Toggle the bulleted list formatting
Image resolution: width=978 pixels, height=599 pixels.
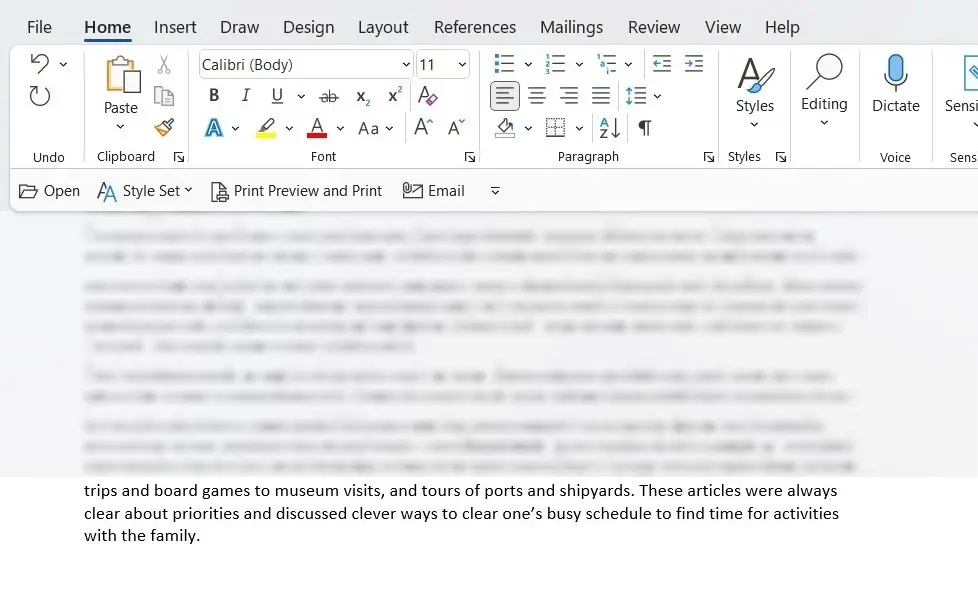tap(505, 63)
